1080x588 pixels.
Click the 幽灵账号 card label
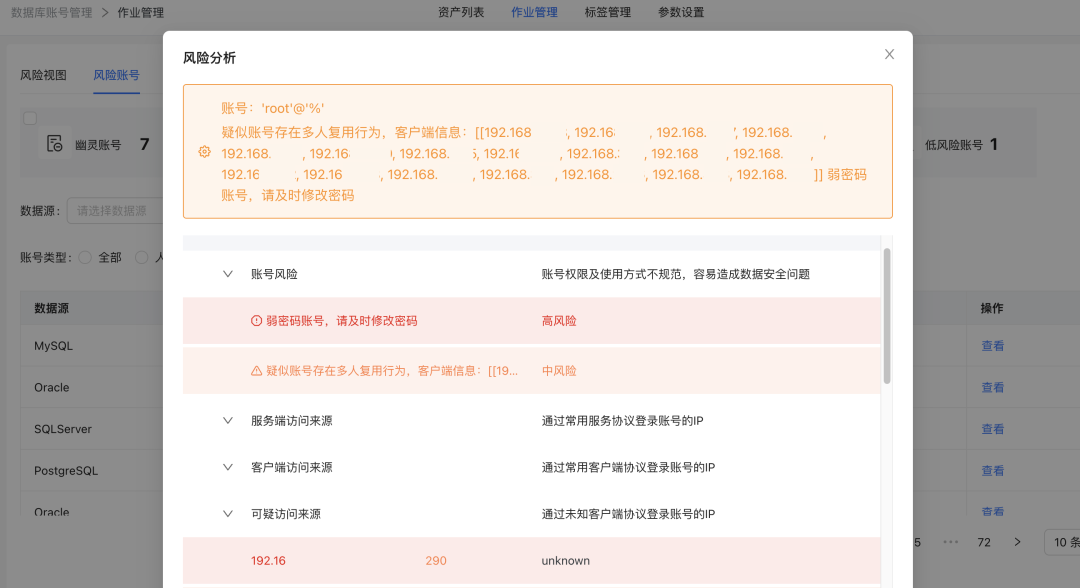point(98,145)
